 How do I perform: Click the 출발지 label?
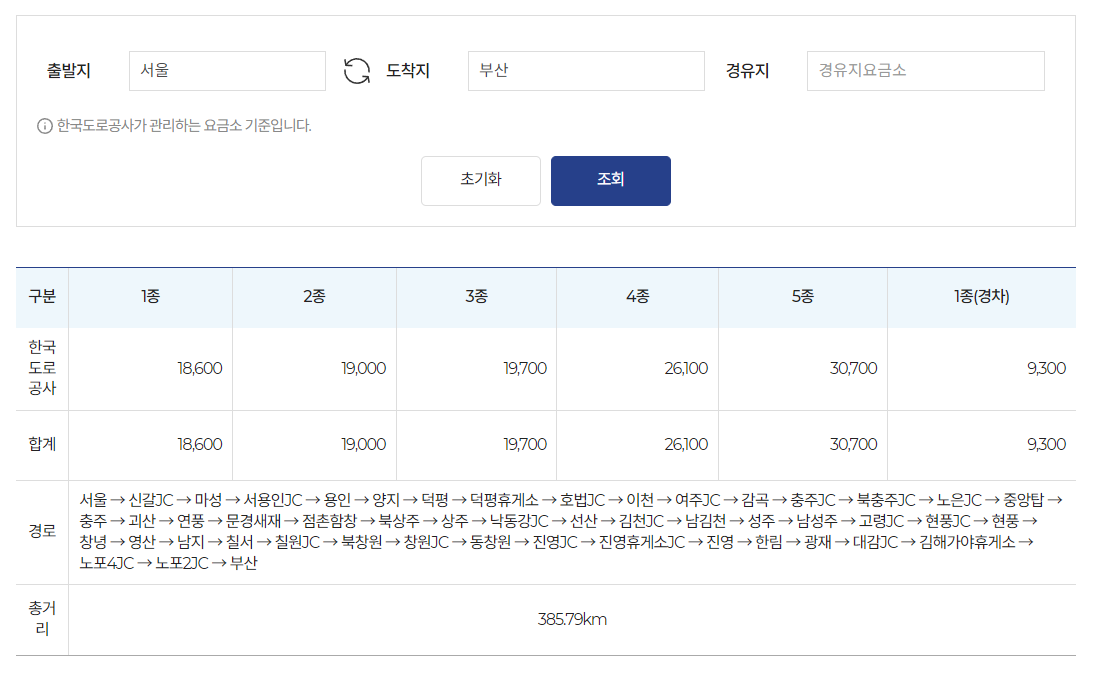point(68,71)
